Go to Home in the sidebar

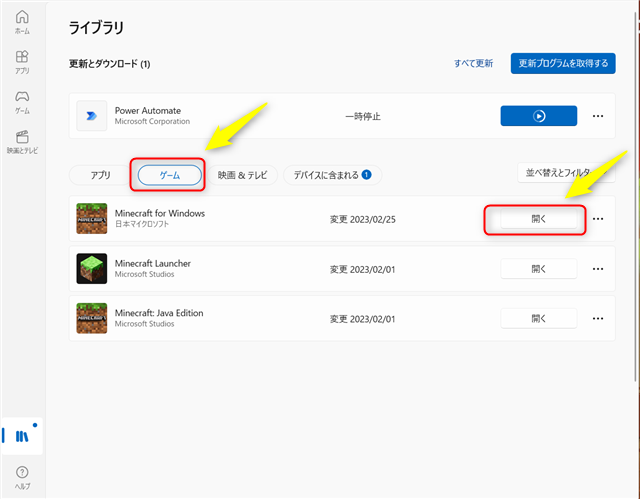click(x=22, y=22)
